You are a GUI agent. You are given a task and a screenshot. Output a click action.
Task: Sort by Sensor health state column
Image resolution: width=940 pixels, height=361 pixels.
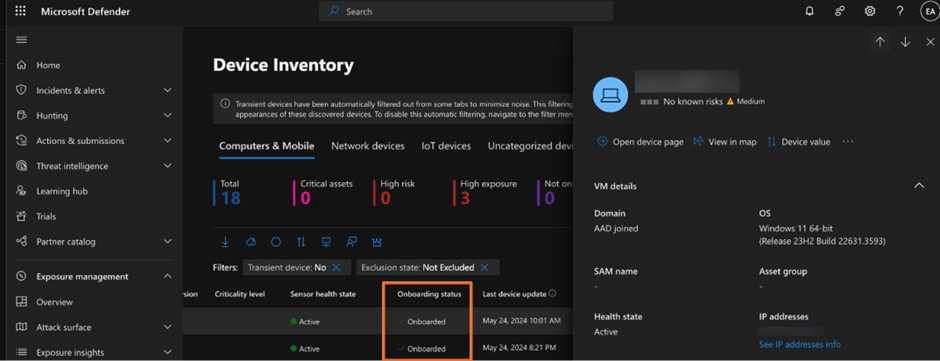tap(323, 294)
